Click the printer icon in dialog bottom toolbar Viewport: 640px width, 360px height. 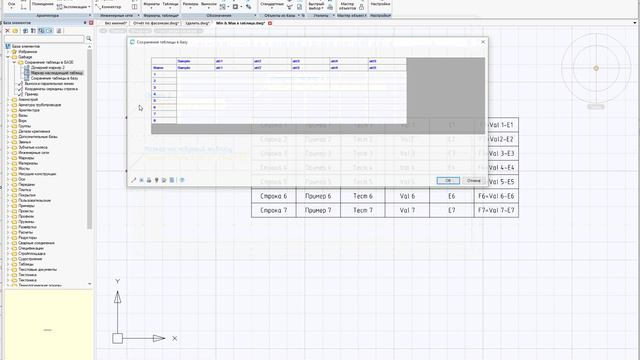[x=149, y=180]
